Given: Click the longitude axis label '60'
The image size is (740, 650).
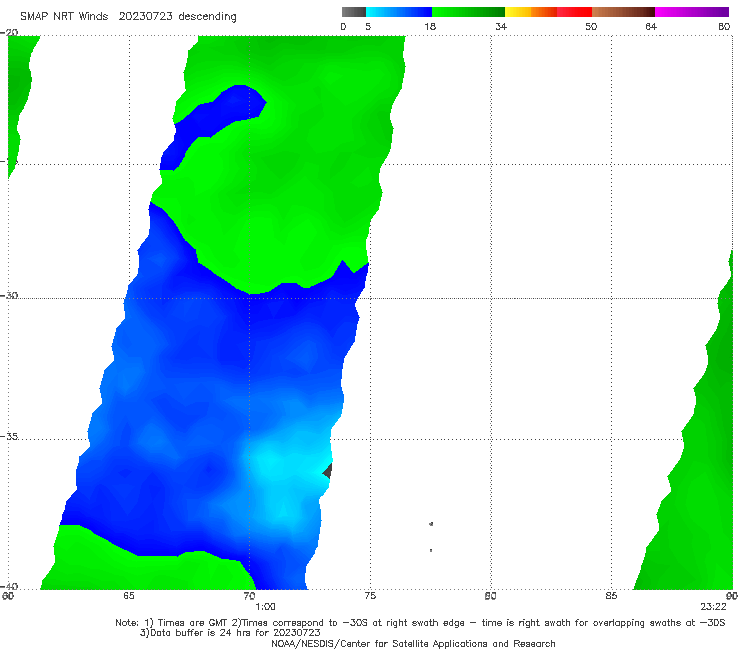Looking at the screenshot, I should coord(8,596).
